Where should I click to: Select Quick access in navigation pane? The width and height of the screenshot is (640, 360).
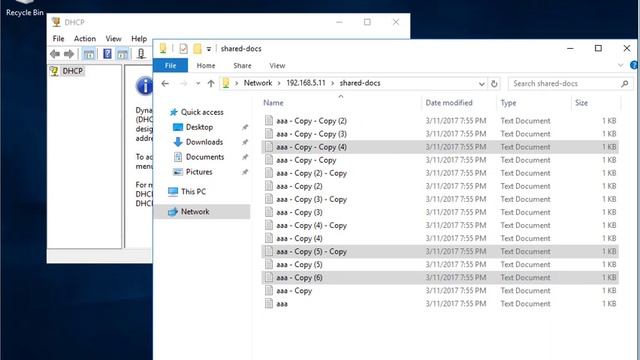202,112
